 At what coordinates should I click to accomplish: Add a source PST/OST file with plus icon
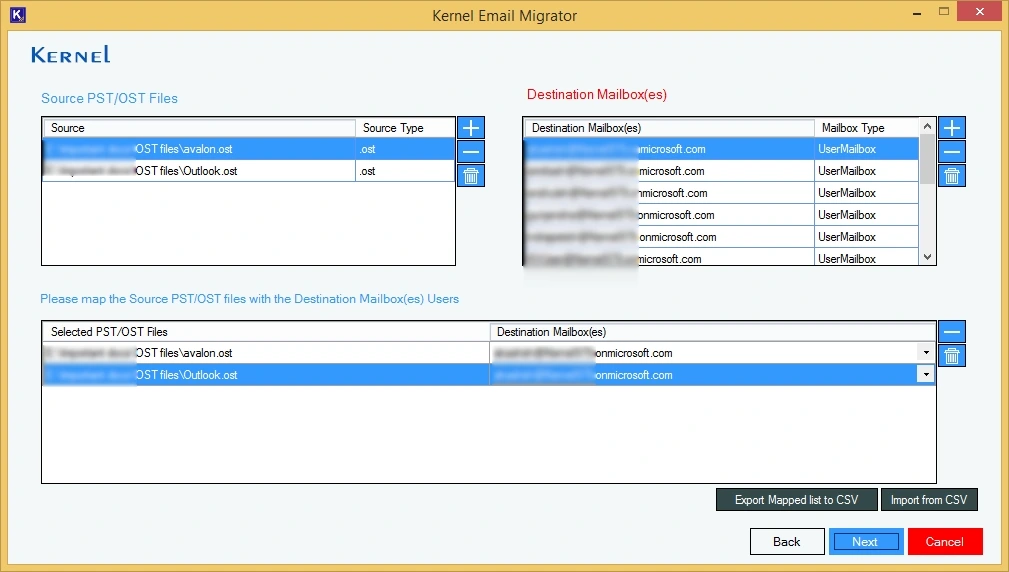pos(471,127)
